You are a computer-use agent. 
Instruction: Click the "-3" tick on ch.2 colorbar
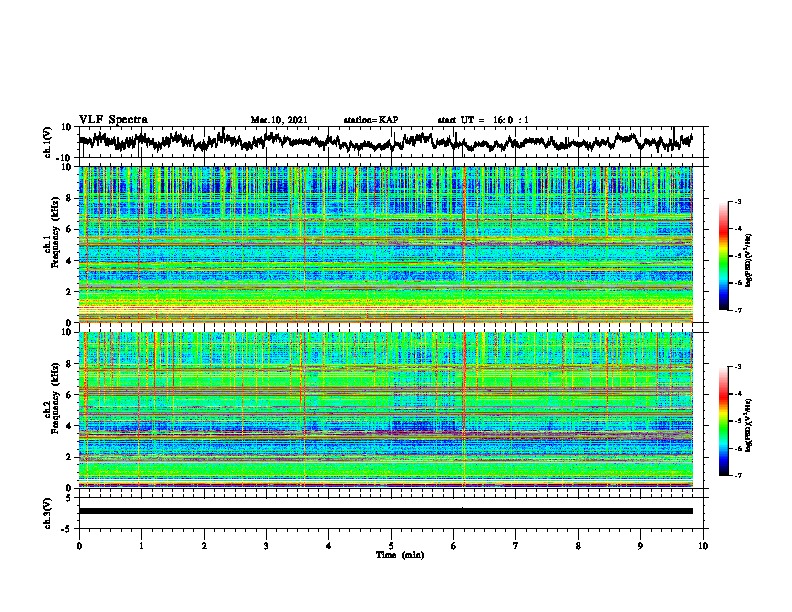pyautogui.click(x=737, y=367)
